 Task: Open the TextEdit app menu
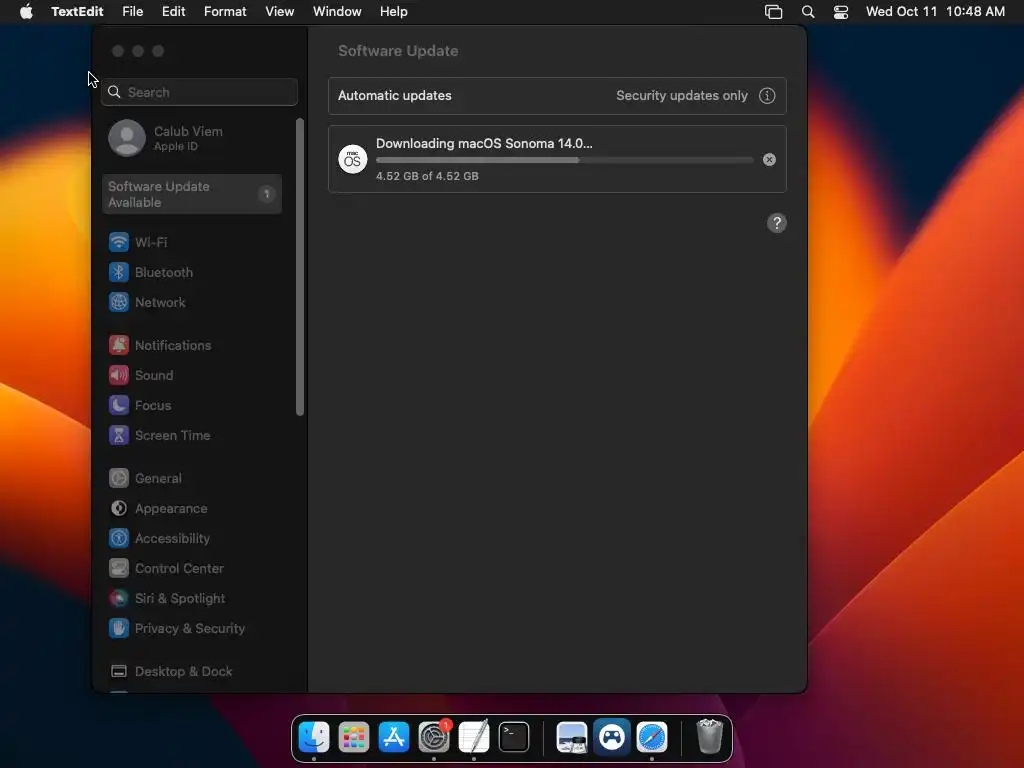point(77,12)
